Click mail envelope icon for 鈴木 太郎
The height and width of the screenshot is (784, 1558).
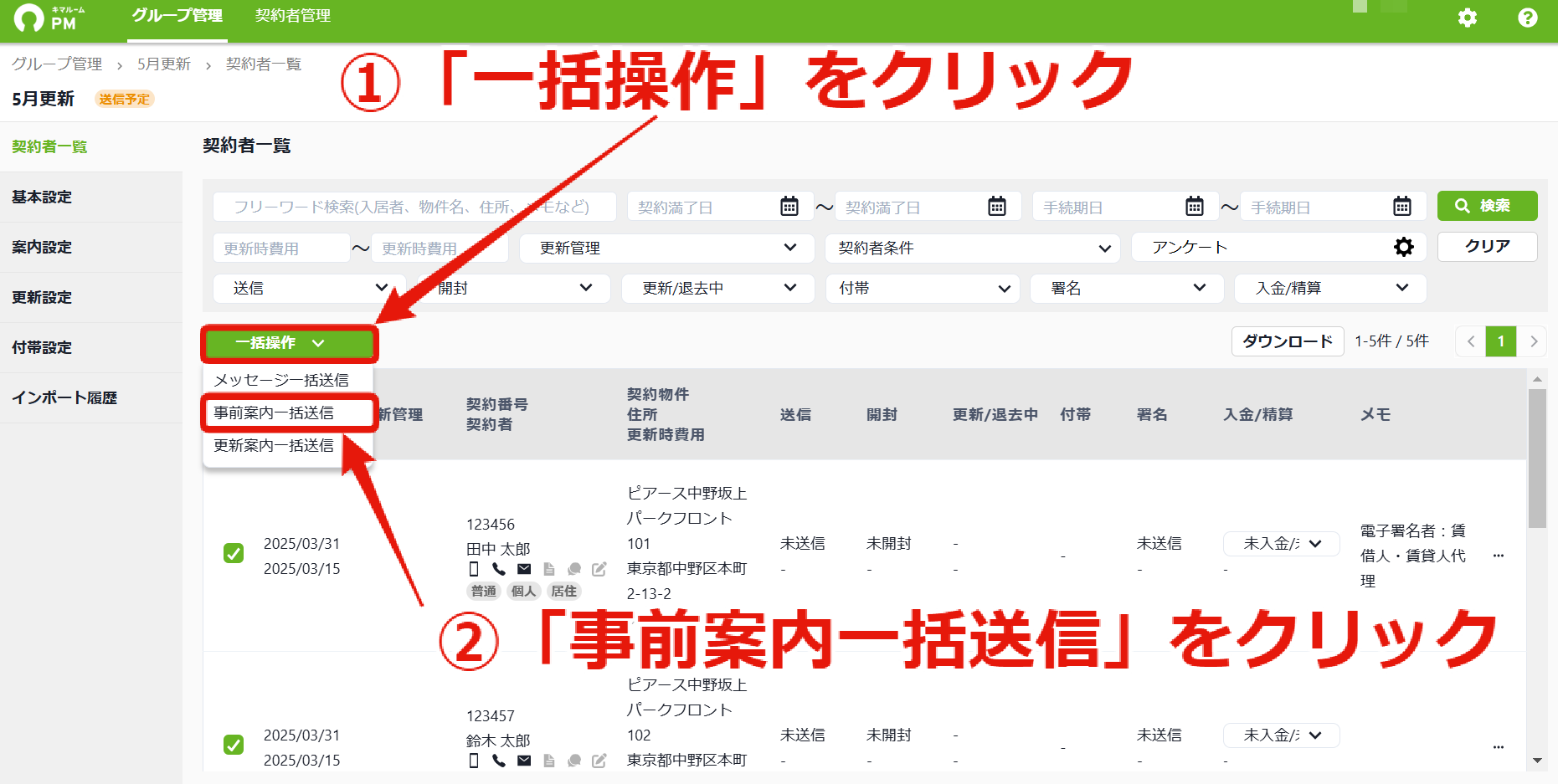point(524,761)
